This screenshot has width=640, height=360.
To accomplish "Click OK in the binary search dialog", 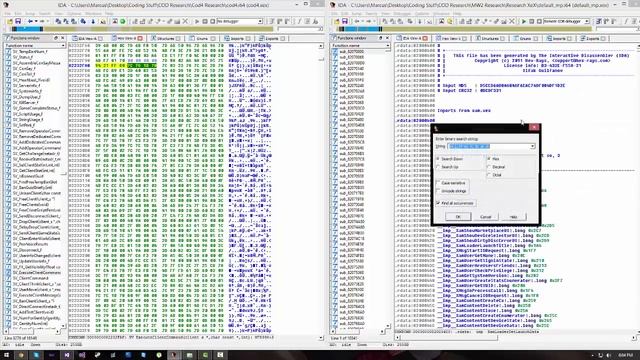I will pos(458,217).
